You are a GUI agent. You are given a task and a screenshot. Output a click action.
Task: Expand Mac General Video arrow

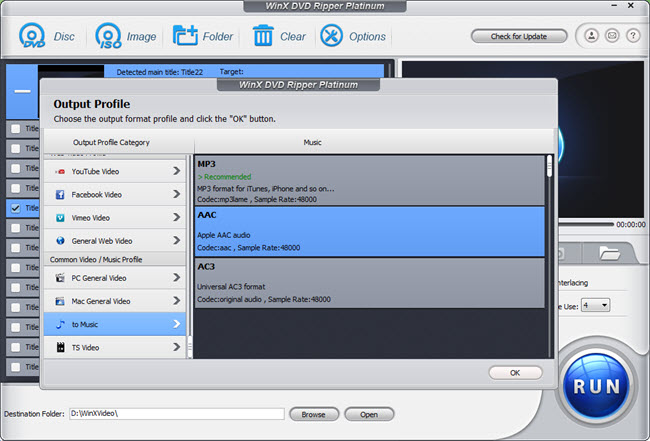177,300
